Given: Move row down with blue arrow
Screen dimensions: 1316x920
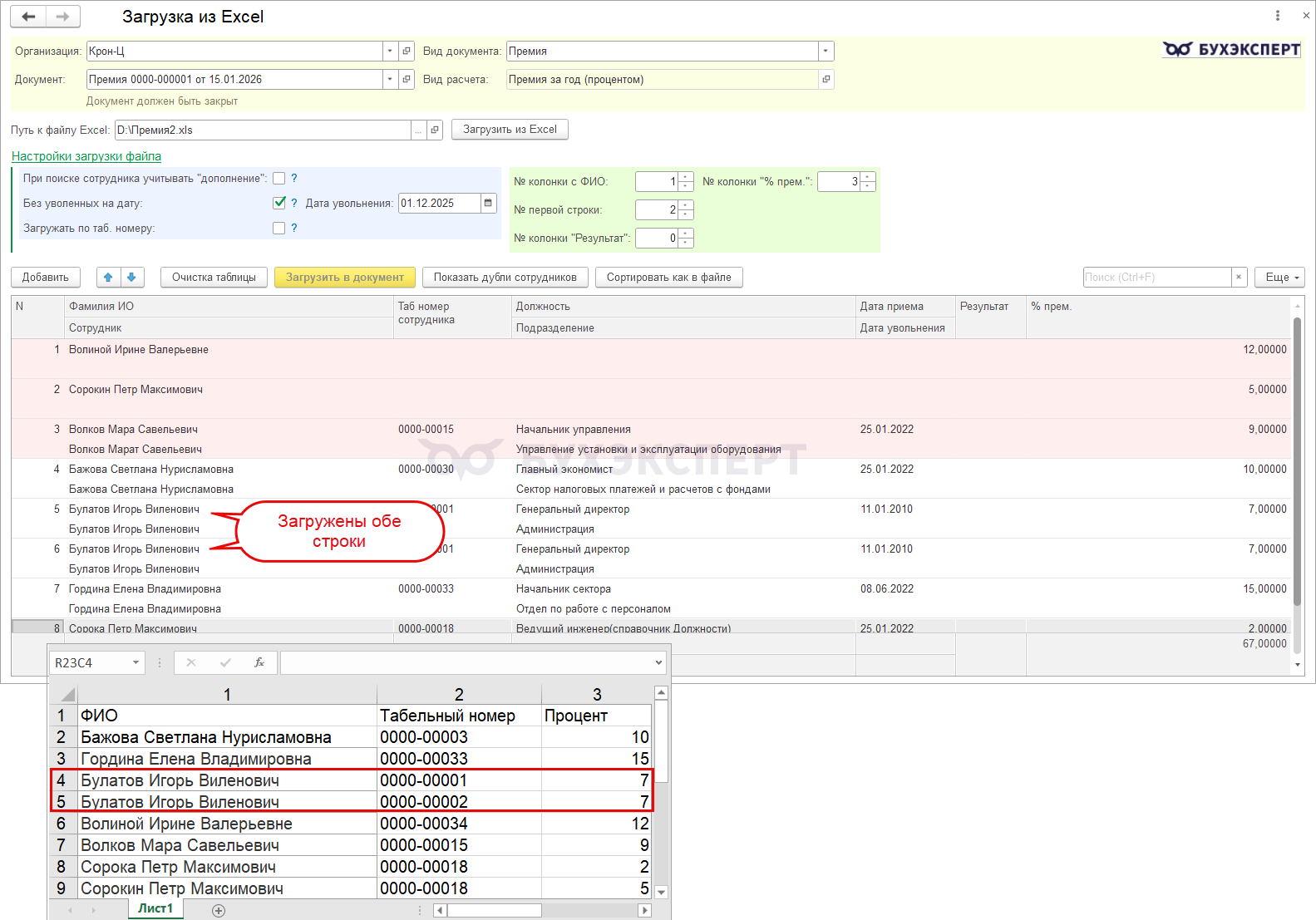Looking at the screenshot, I should [x=132, y=278].
